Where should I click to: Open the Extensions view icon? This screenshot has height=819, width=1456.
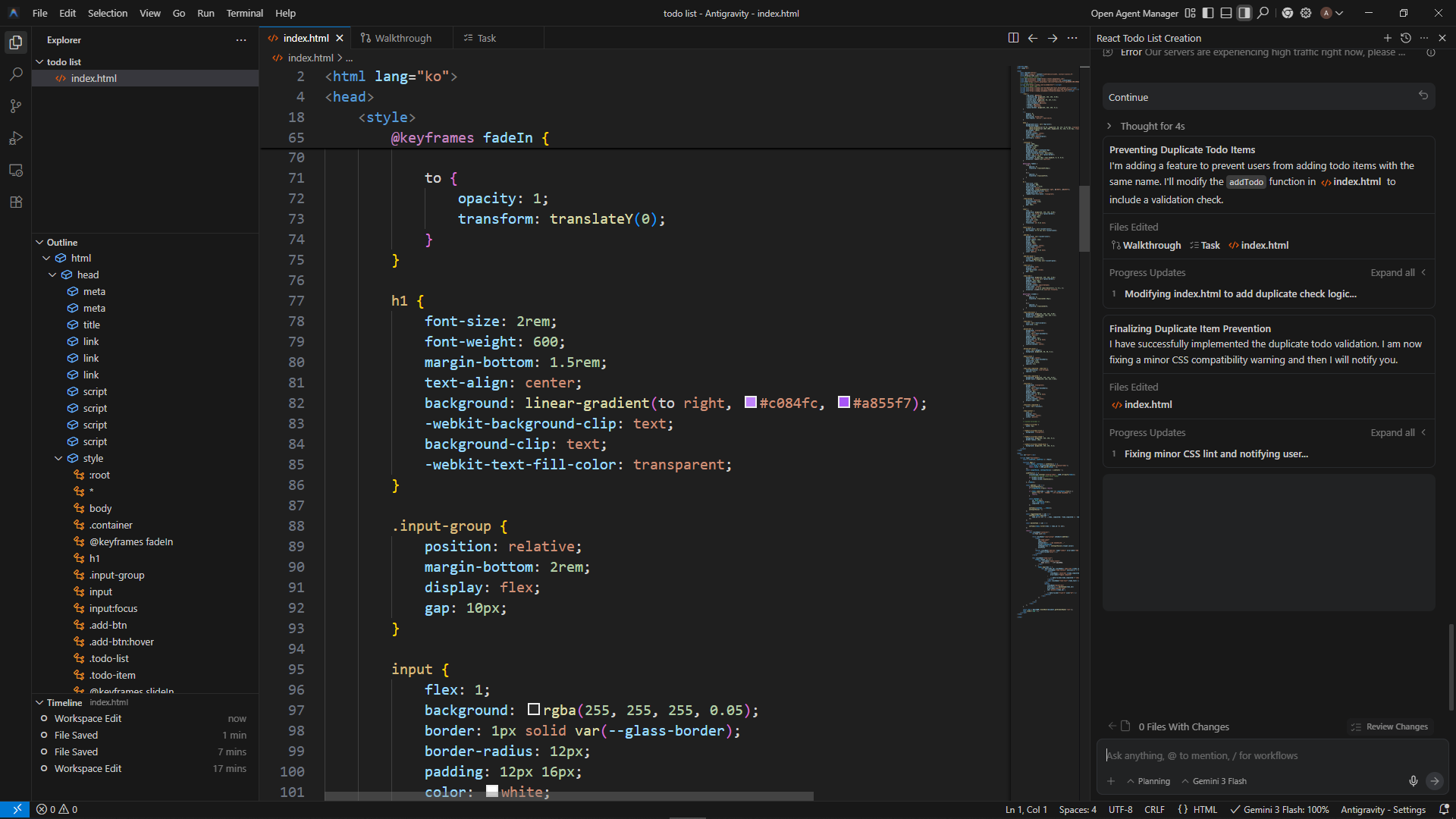16,202
